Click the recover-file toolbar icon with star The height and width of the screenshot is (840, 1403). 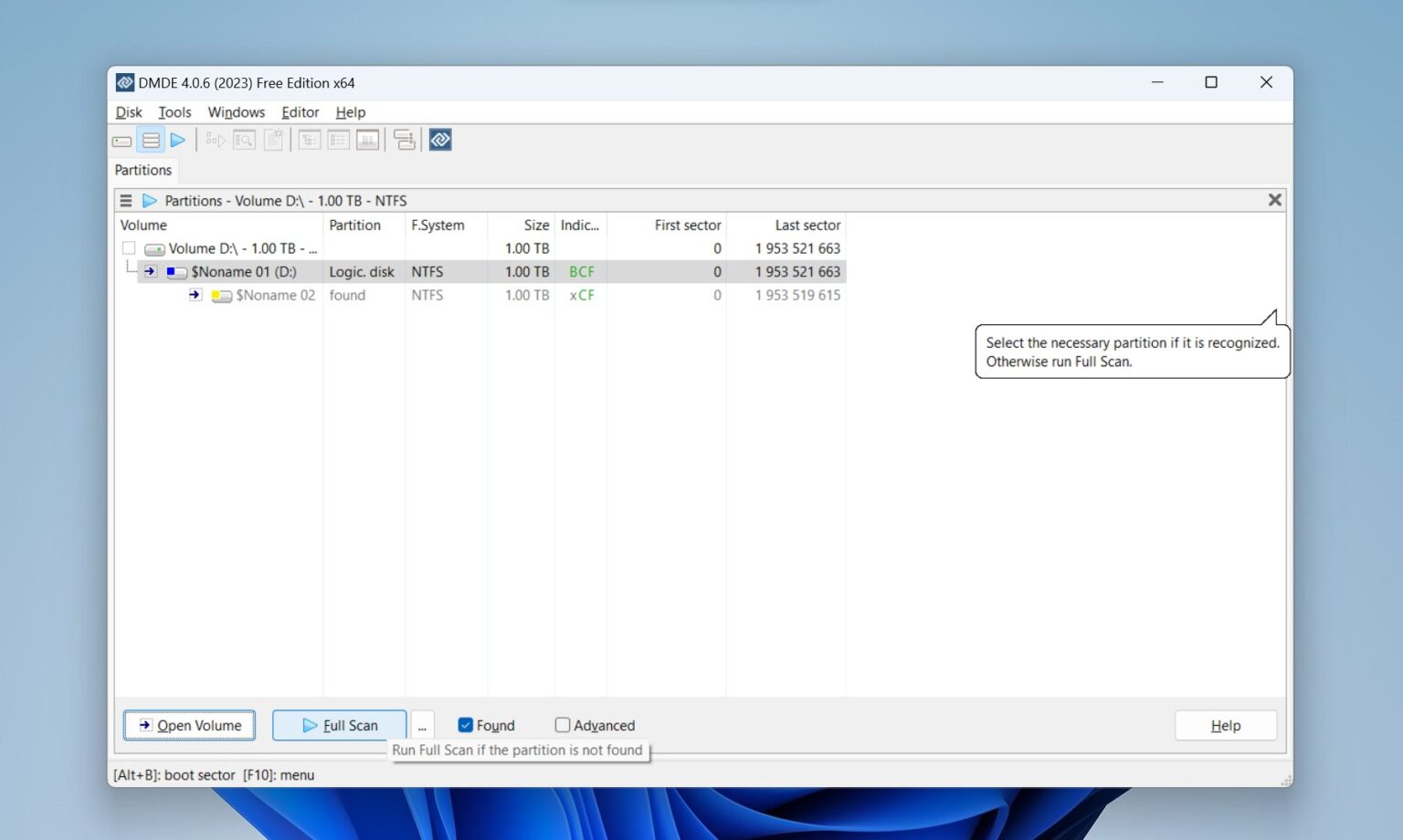[274, 140]
